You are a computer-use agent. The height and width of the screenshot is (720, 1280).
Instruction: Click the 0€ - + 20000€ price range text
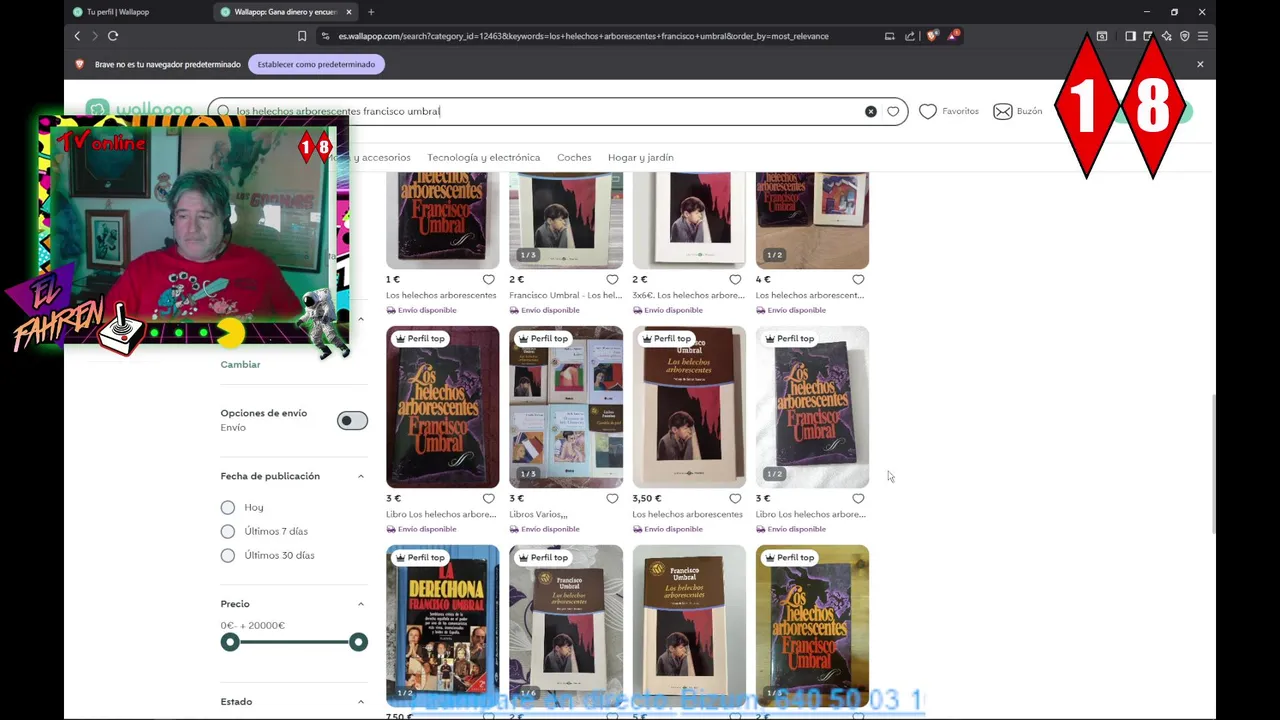[x=253, y=625]
